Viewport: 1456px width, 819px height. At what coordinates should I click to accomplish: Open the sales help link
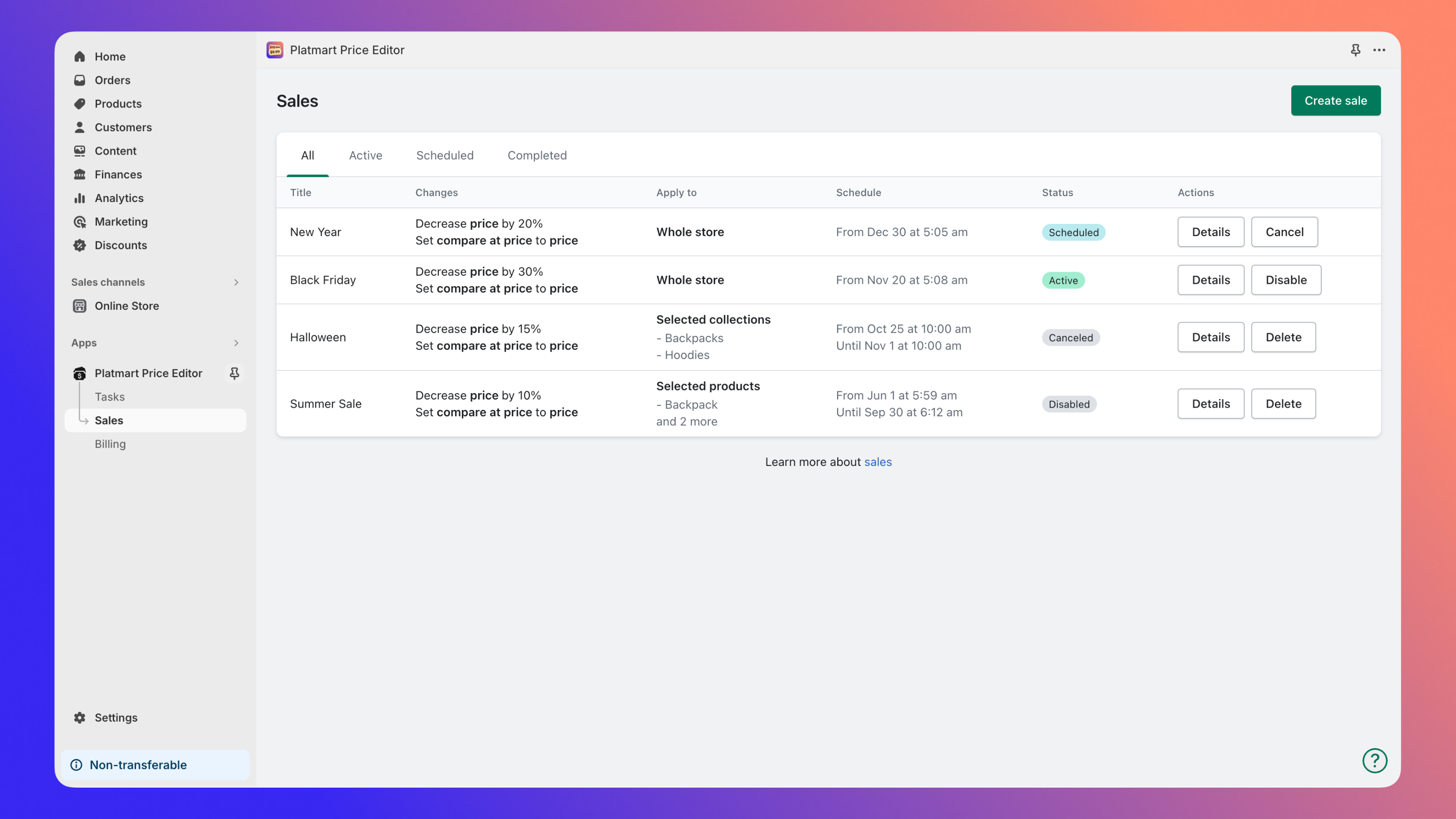(878, 462)
